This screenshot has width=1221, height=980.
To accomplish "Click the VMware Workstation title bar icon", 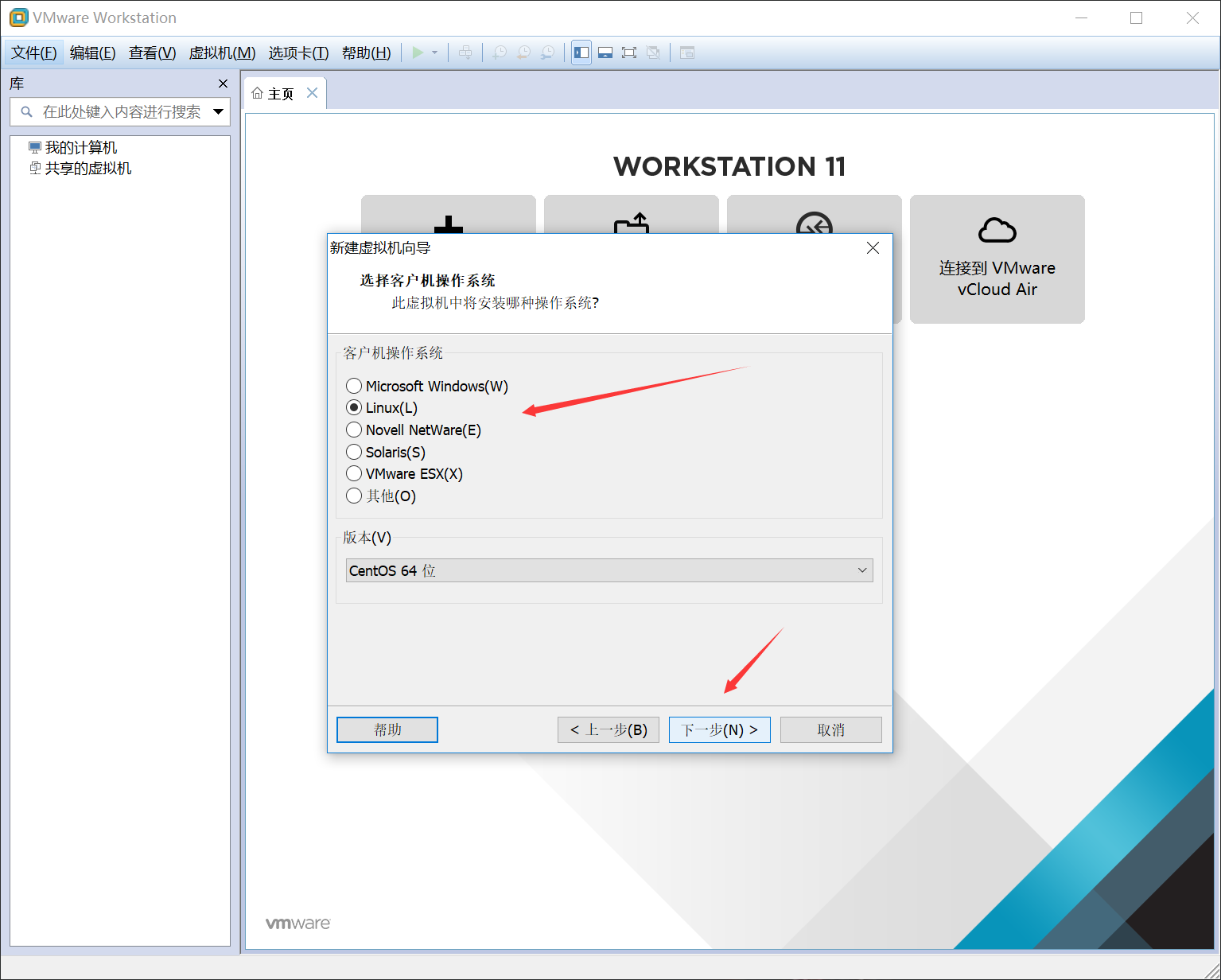I will (18, 17).
